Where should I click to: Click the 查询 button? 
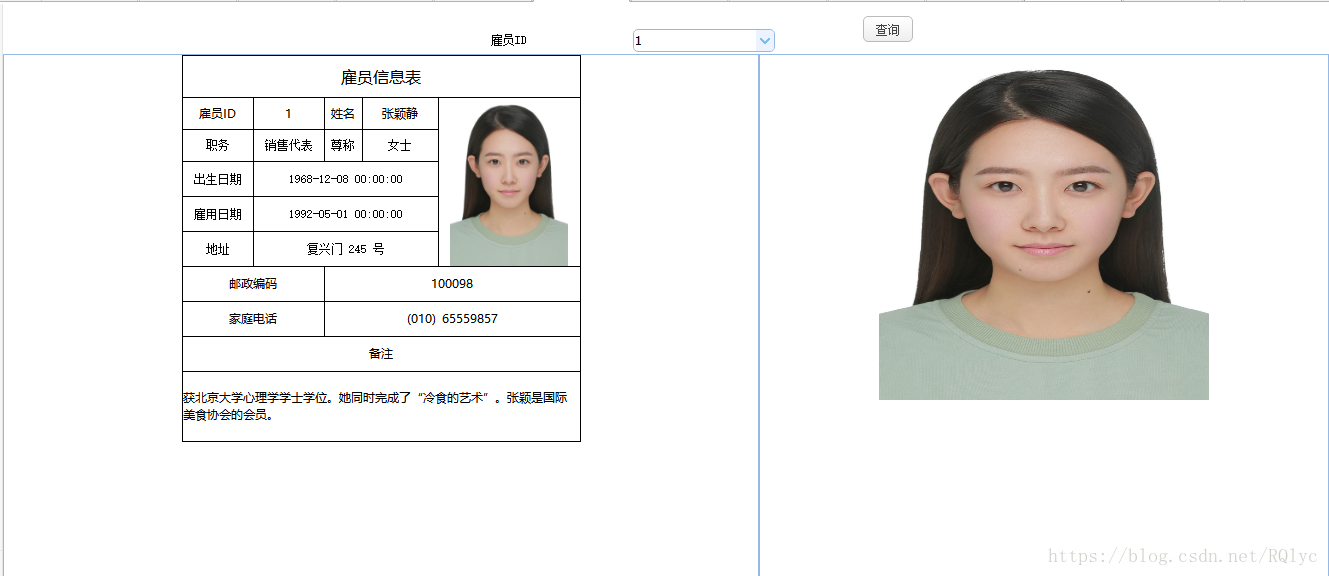[888, 30]
